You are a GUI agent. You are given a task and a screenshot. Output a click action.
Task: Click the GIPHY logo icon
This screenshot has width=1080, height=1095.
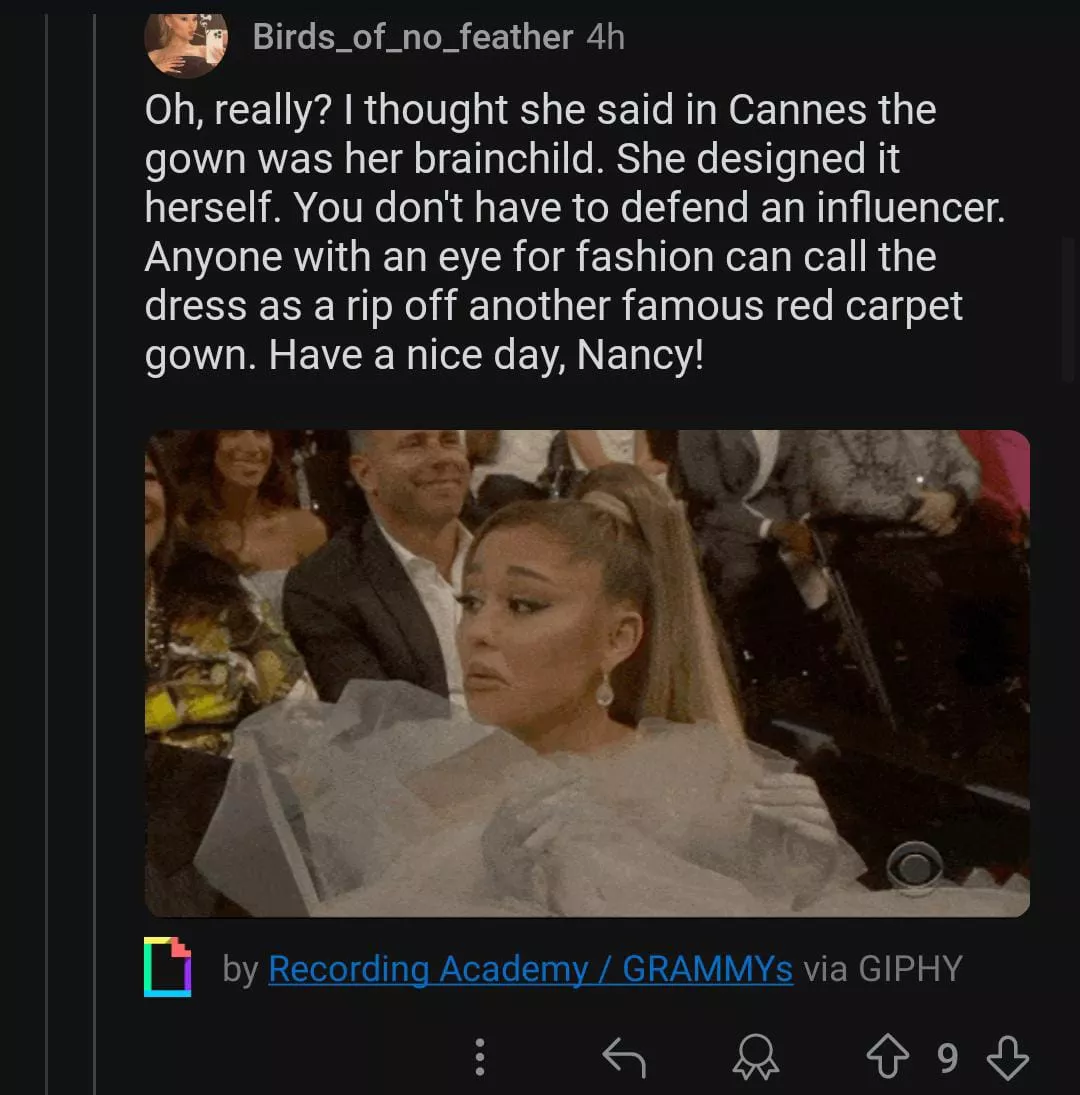point(167,968)
